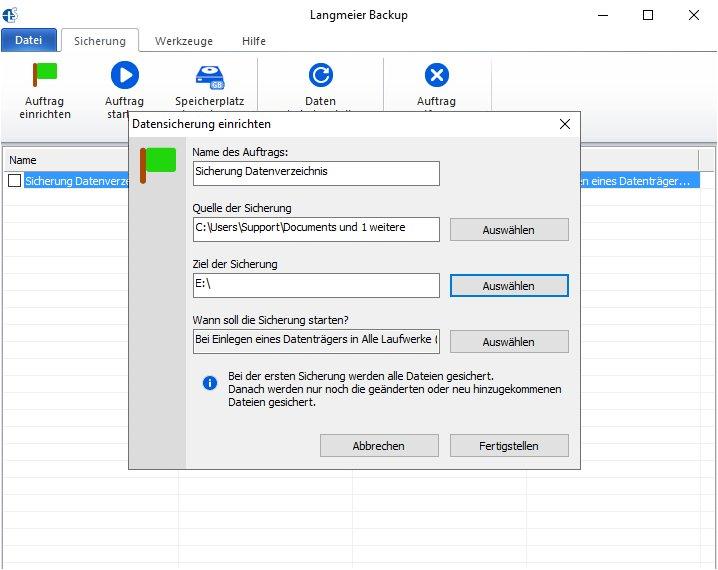Click the blue info icon in dialog
Image resolution: width=718 pixels, height=570 pixels.
(210, 382)
